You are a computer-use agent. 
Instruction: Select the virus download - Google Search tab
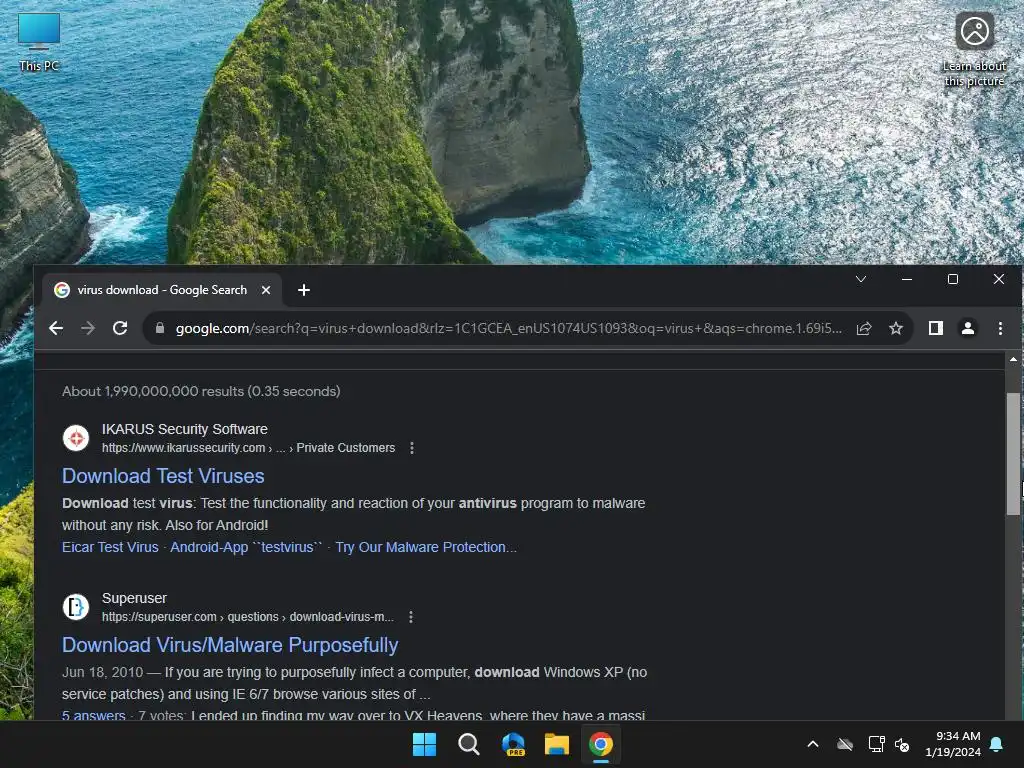coord(162,290)
